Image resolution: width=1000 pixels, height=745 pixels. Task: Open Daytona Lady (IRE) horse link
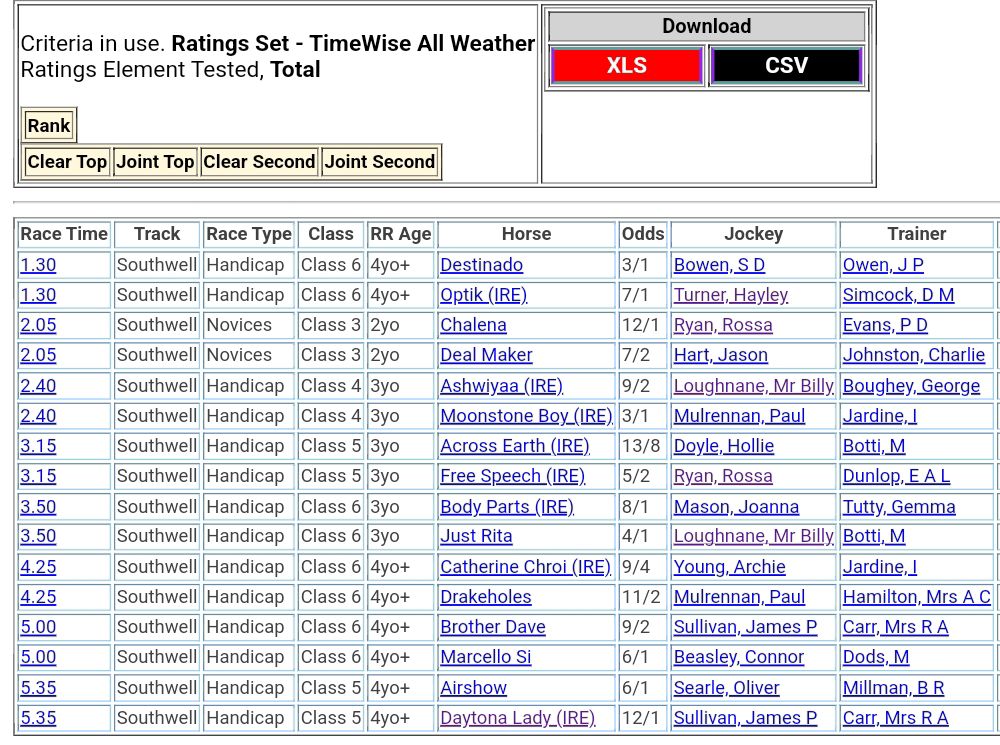[517, 718]
